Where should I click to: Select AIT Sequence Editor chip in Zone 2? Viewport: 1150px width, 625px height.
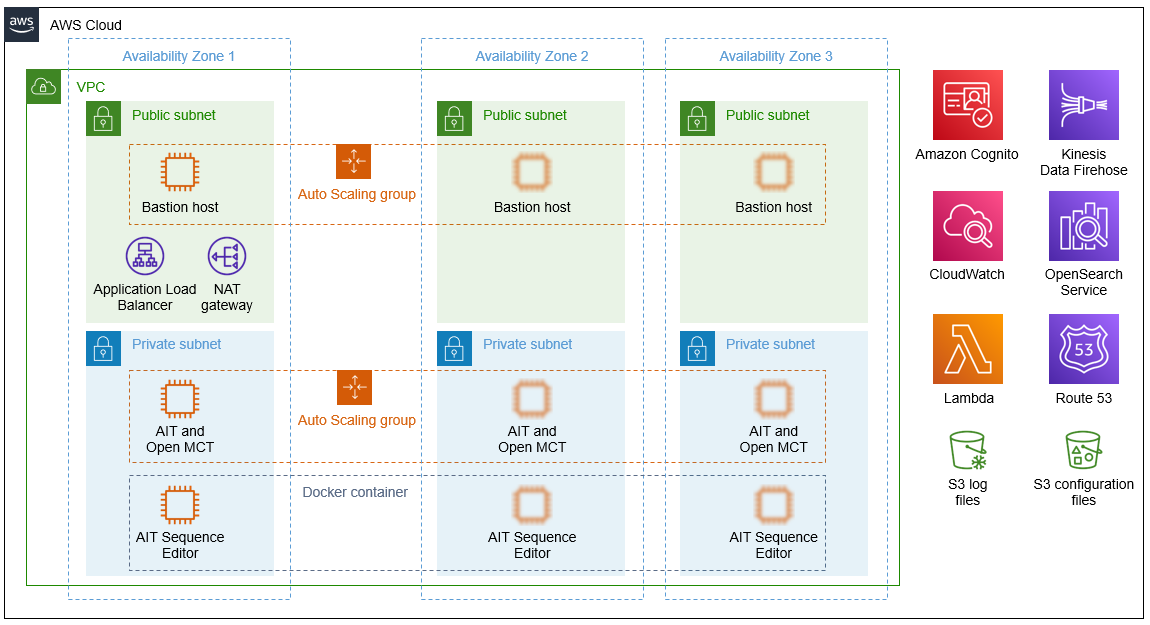click(x=532, y=505)
